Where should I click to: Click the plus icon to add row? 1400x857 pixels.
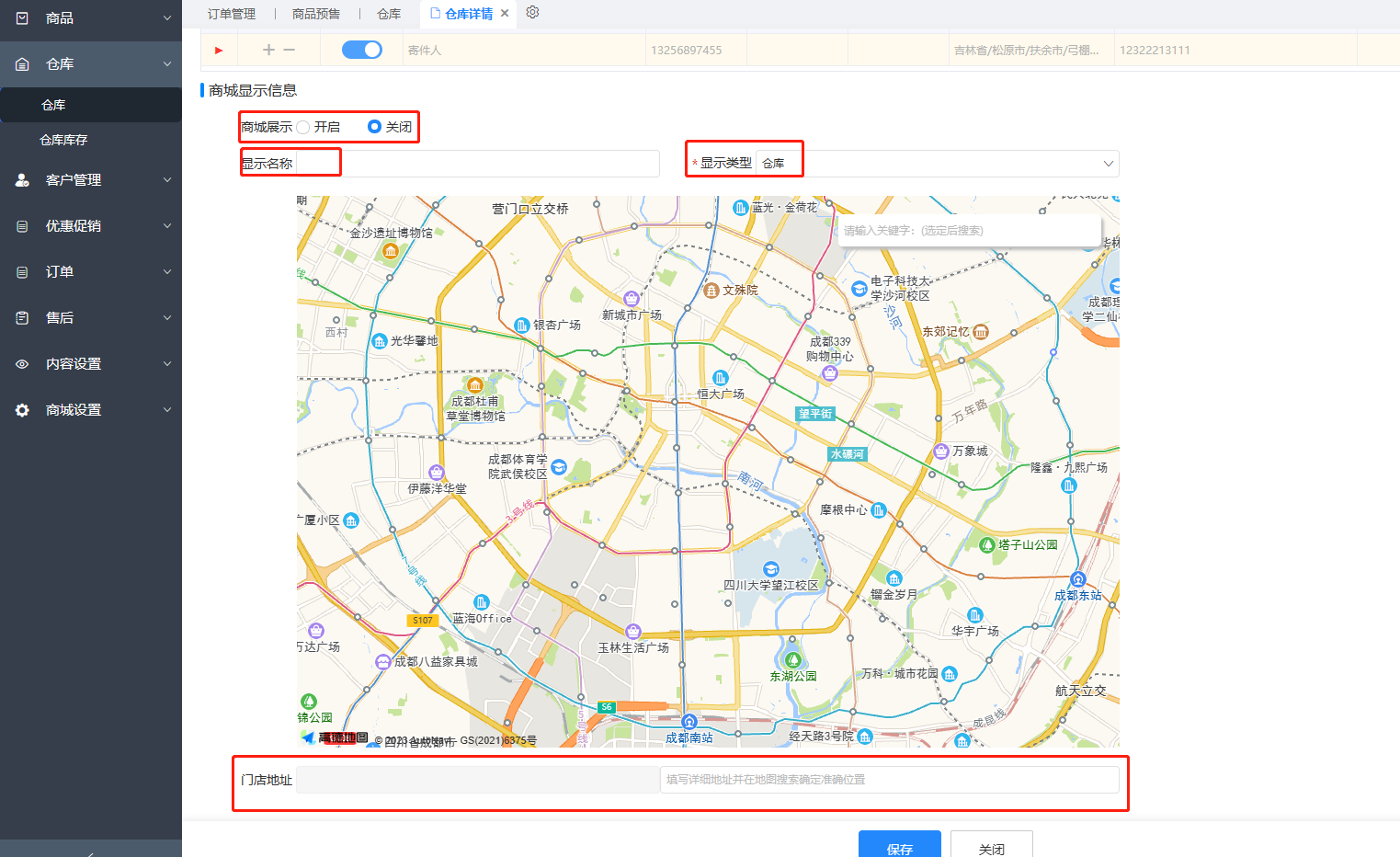(x=268, y=50)
